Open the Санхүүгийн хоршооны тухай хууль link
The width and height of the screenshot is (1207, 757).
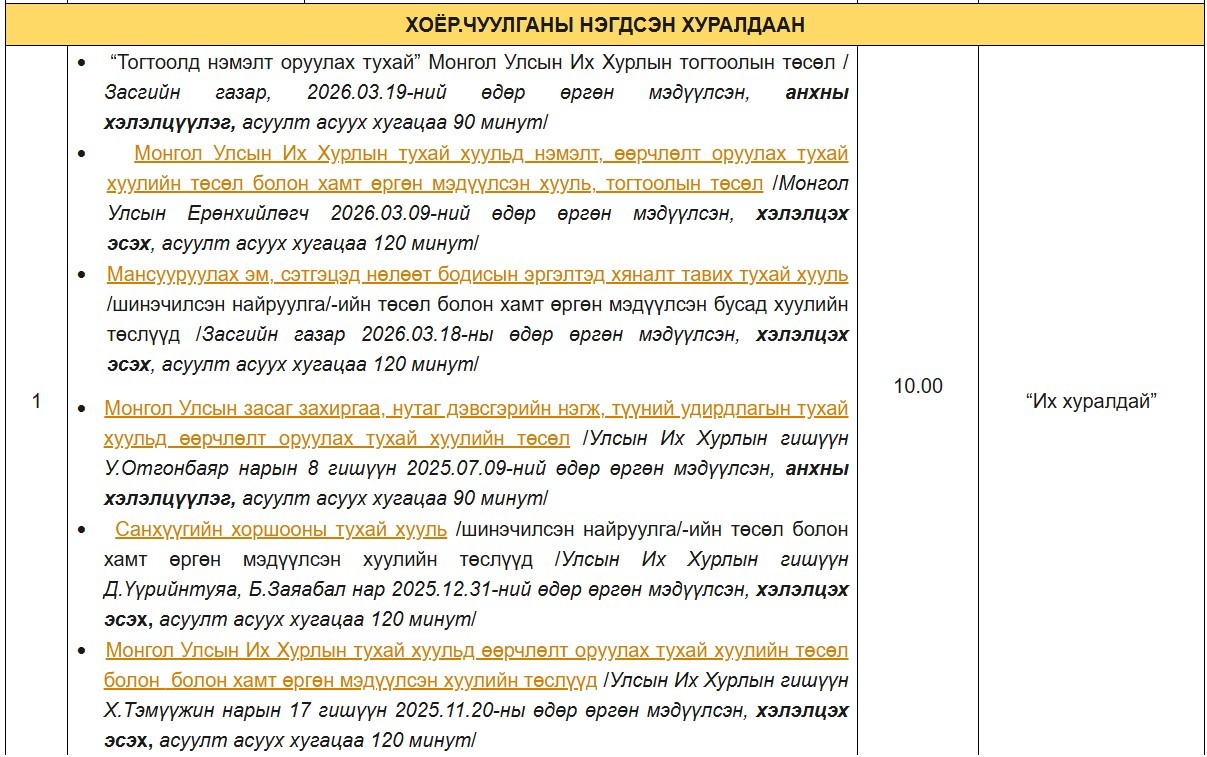[280, 529]
